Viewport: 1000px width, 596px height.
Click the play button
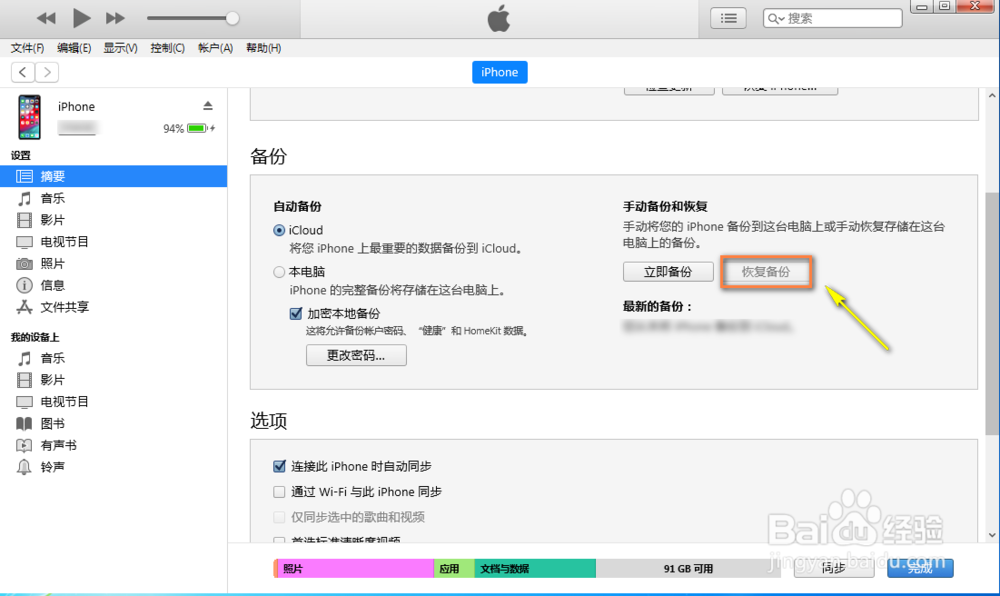pos(81,18)
